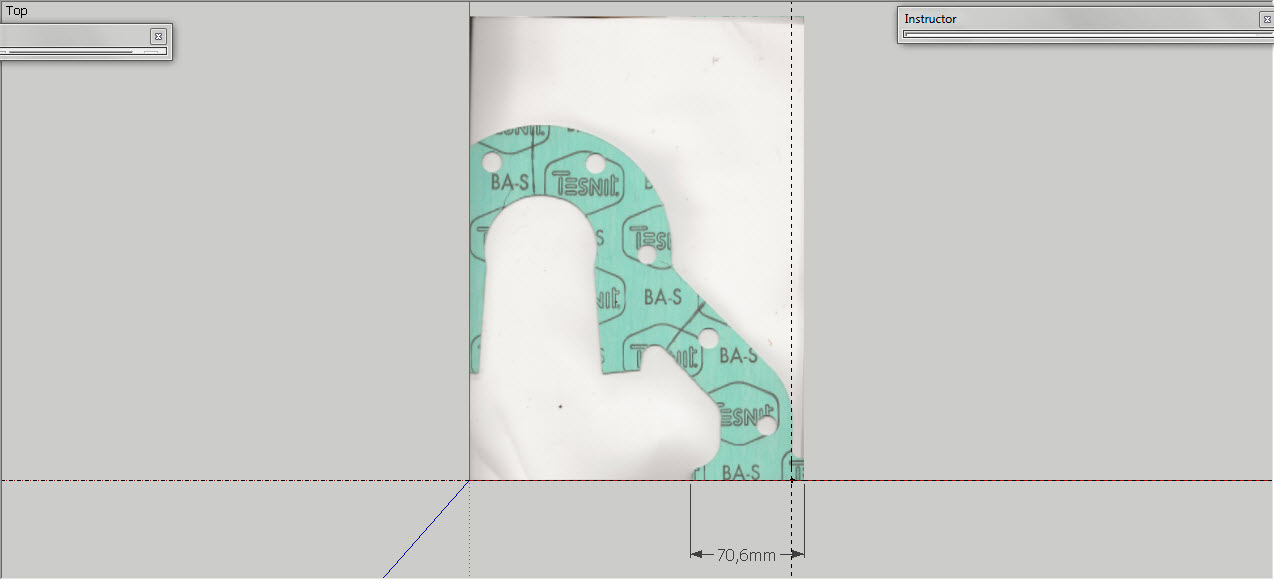Click the top-left bolt hole of gasket
Viewport: 1274px width, 580px height.
click(491, 162)
